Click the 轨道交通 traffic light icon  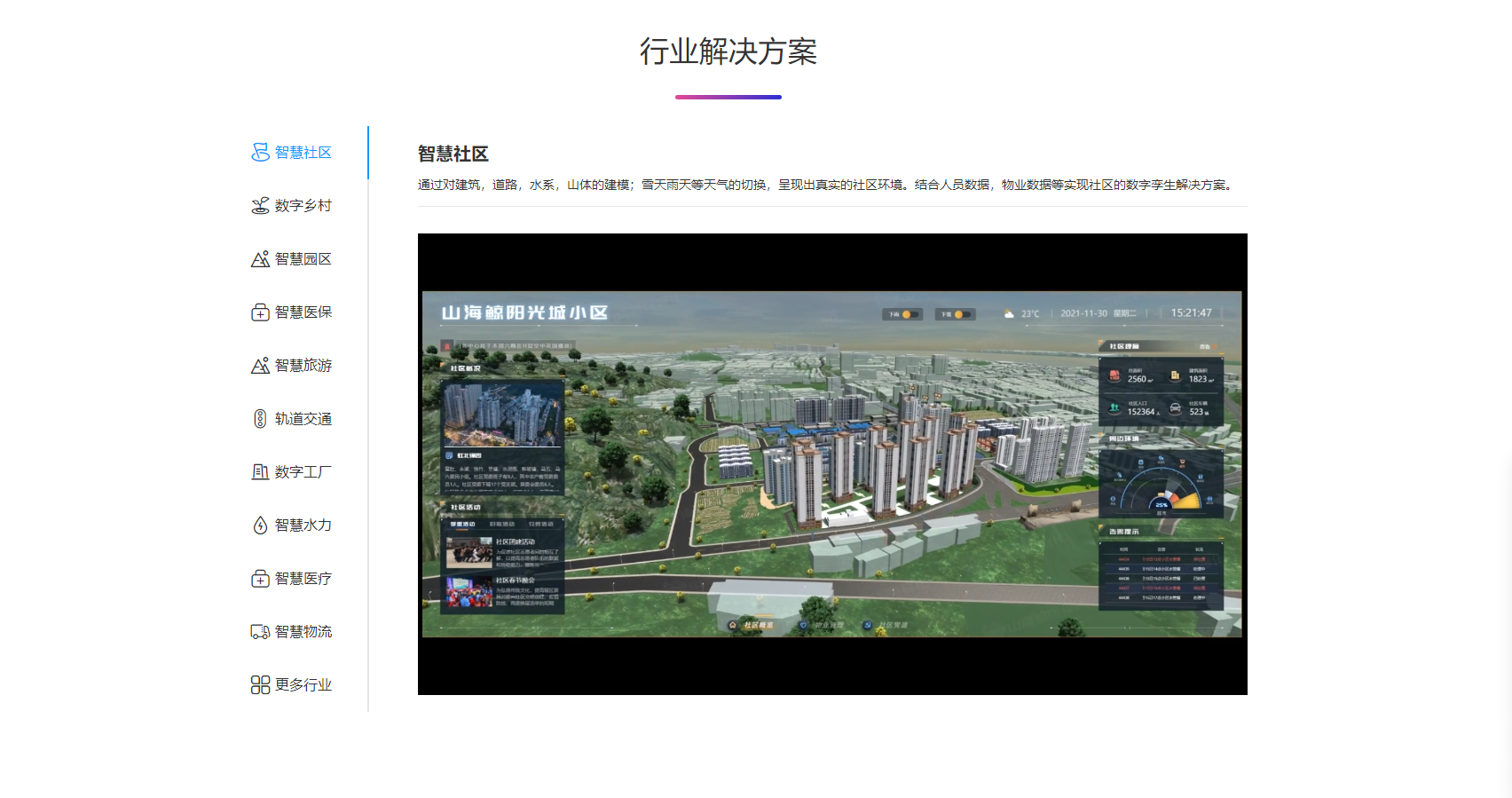click(x=260, y=419)
